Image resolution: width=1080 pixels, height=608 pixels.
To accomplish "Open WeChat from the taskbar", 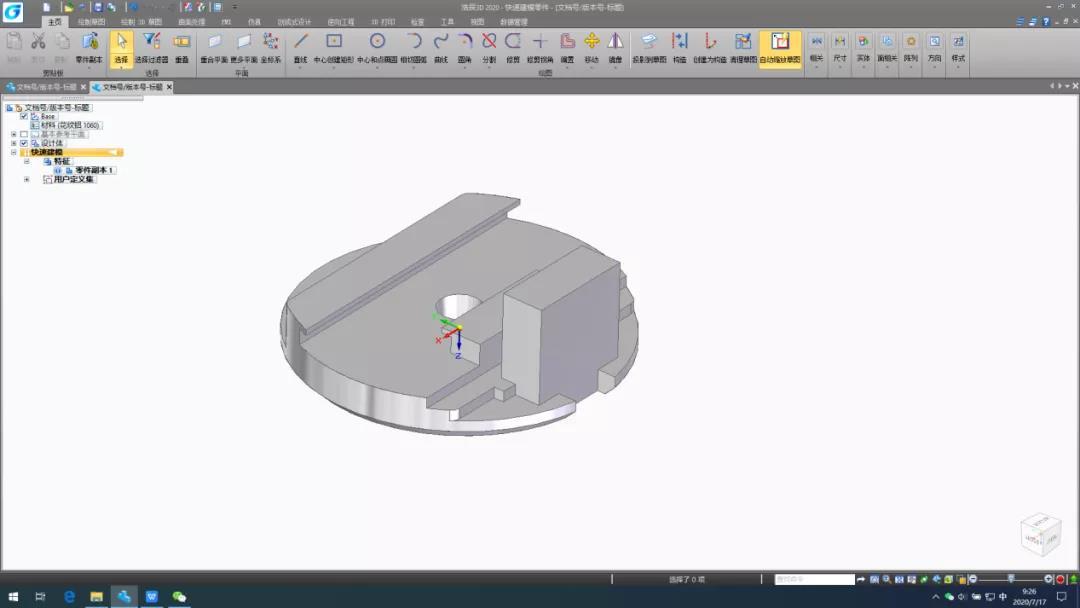I will tap(179, 596).
